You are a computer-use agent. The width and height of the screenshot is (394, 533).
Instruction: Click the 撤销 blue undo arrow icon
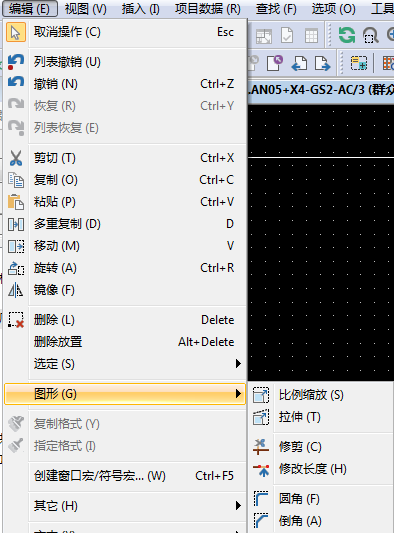click(16, 83)
